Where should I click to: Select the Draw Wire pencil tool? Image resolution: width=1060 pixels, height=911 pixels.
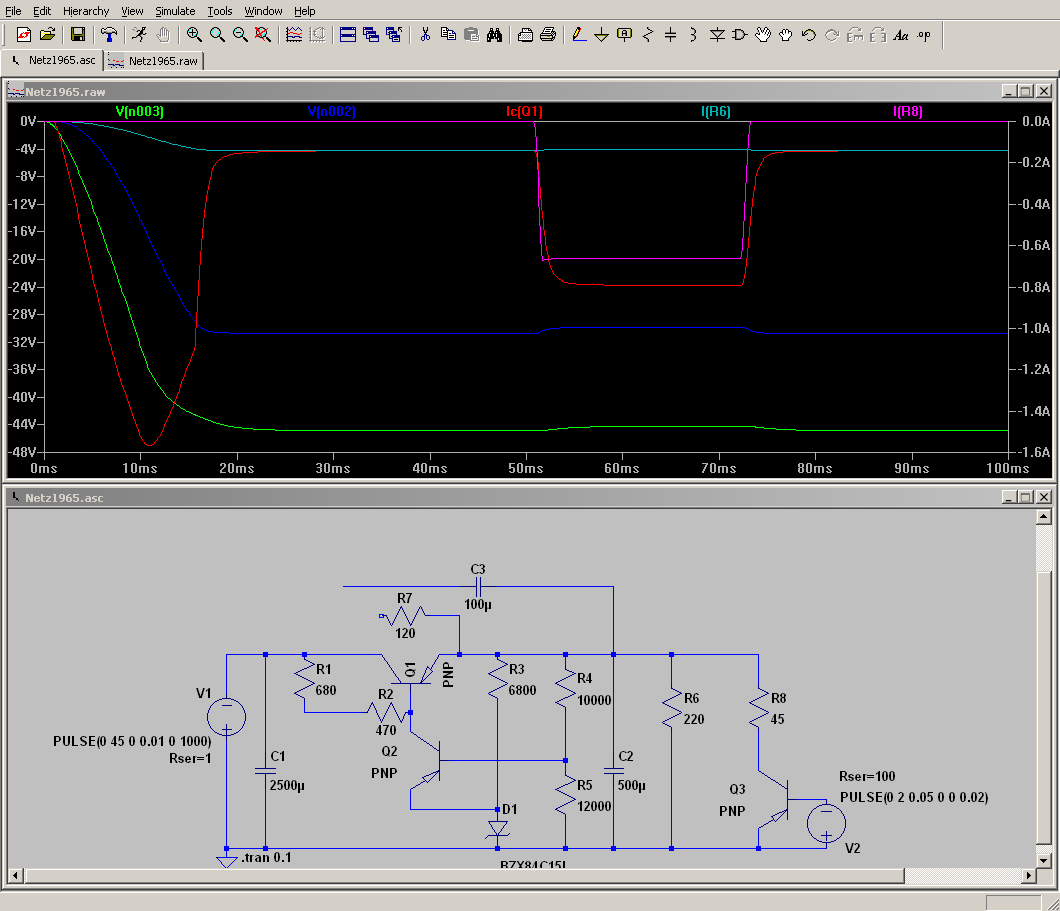point(579,34)
